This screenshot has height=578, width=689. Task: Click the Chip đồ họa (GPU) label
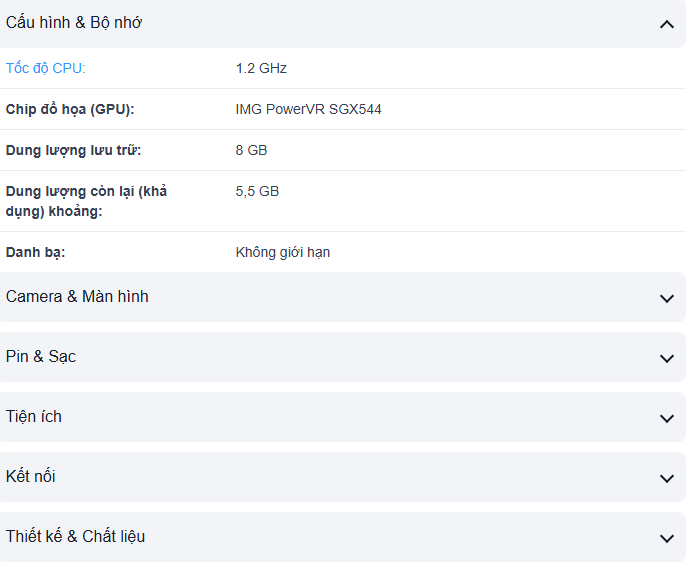tap(70, 109)
